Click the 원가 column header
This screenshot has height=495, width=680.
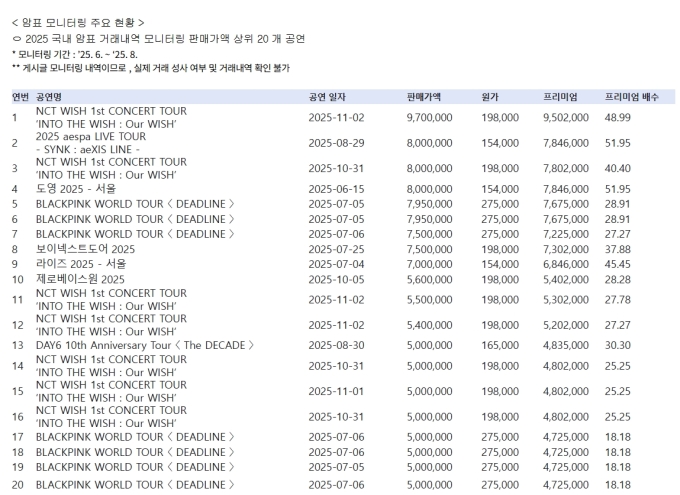pyautogui.click(x=490, y=97)
